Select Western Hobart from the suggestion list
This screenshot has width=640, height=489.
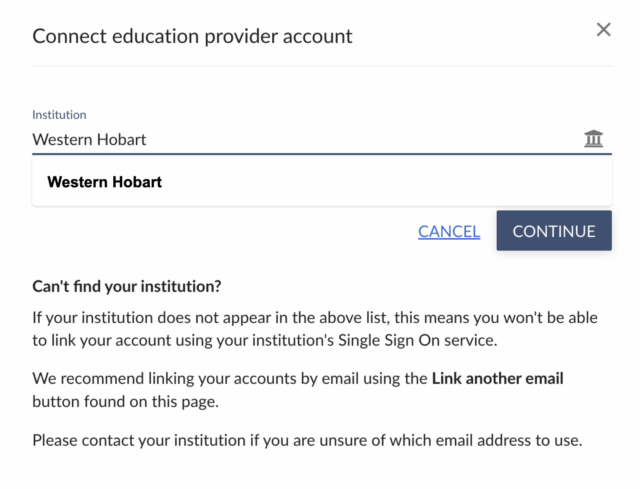(105, 183)
